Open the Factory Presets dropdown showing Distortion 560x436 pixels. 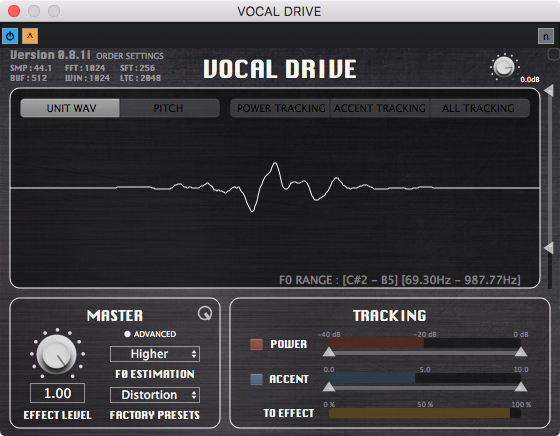coord(155,395)
